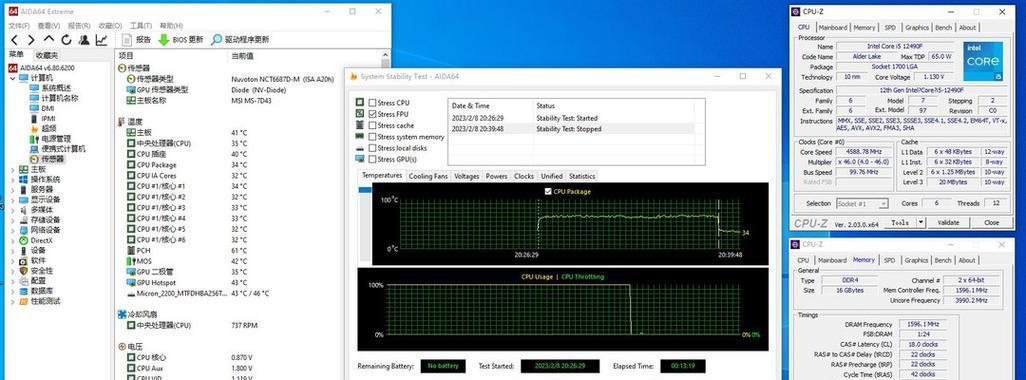Click the 性能测试 folder icon
1026x380 pixels.
click(x=24, y=302)
